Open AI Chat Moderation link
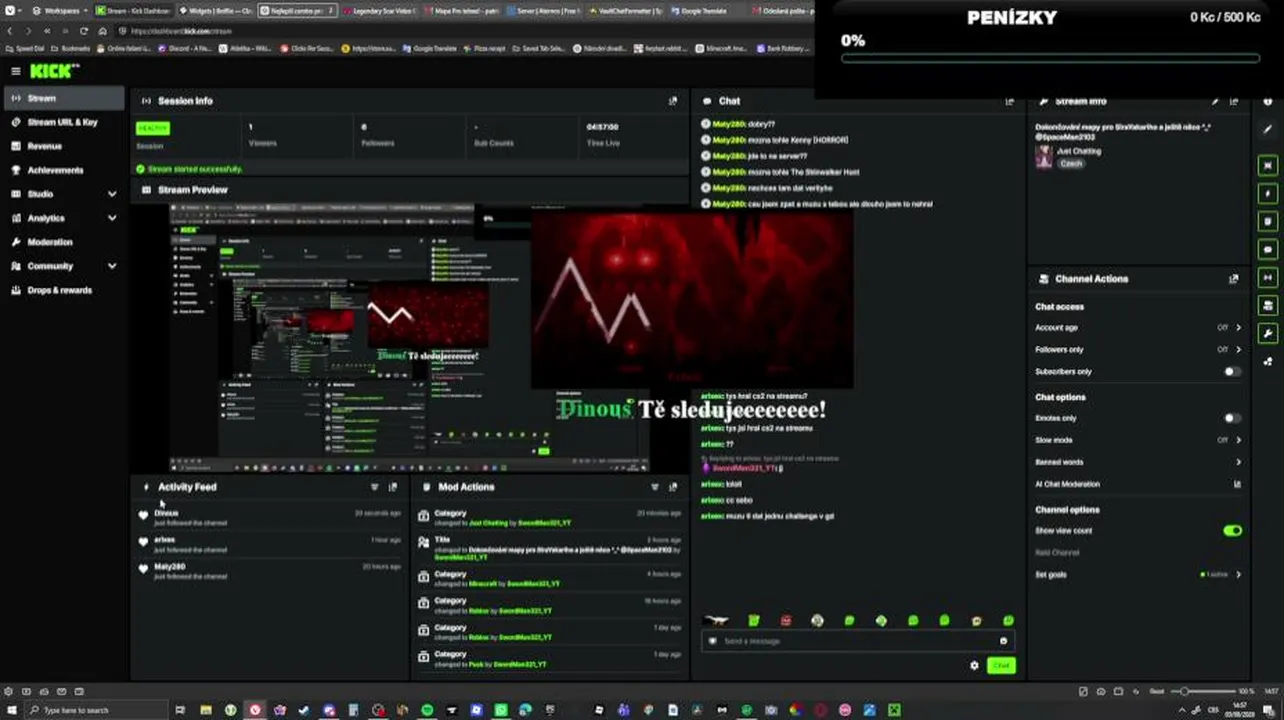This screenshot has height=720, width=1284. (x=1138, y=484)
